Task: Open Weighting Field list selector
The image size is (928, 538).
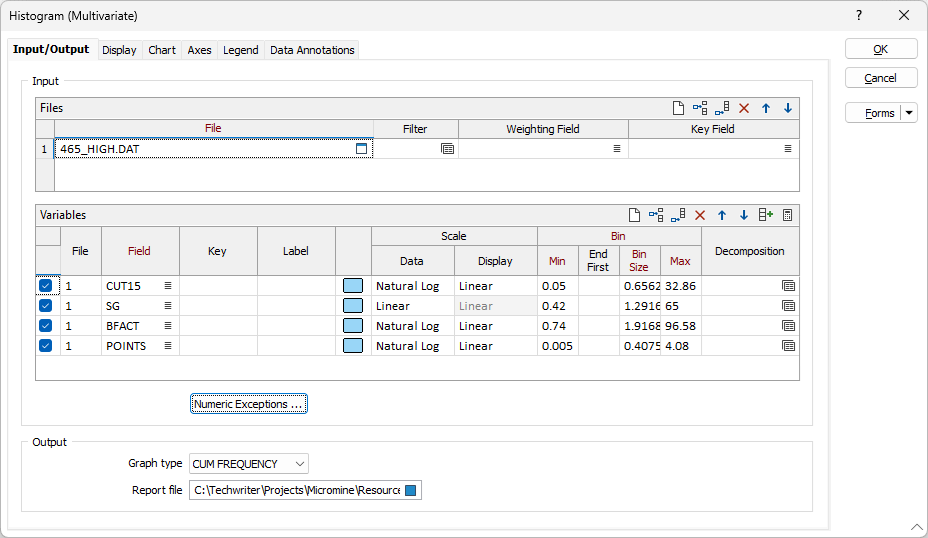Action: coord(617,149)
